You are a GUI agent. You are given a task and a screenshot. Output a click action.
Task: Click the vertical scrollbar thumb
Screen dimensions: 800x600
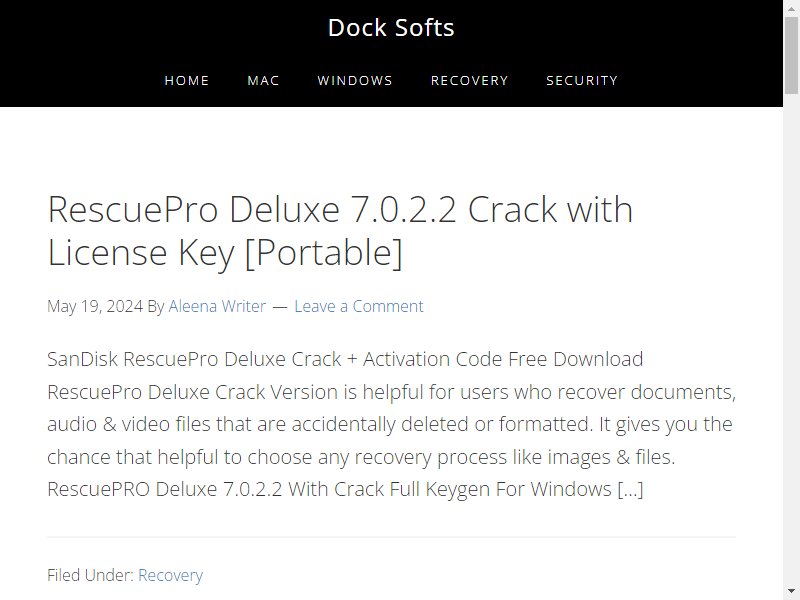791,55
